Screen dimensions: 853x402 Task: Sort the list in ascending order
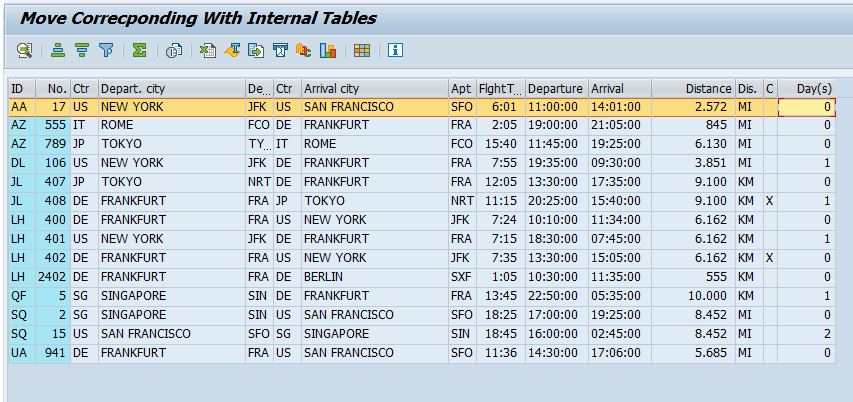[59, 50]
